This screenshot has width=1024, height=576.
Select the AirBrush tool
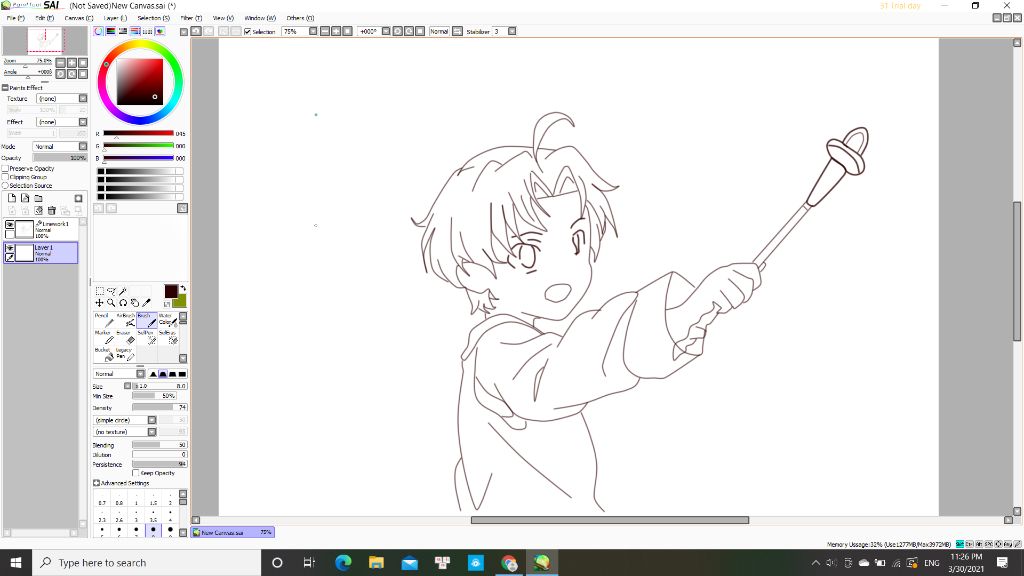coord(125,320)
